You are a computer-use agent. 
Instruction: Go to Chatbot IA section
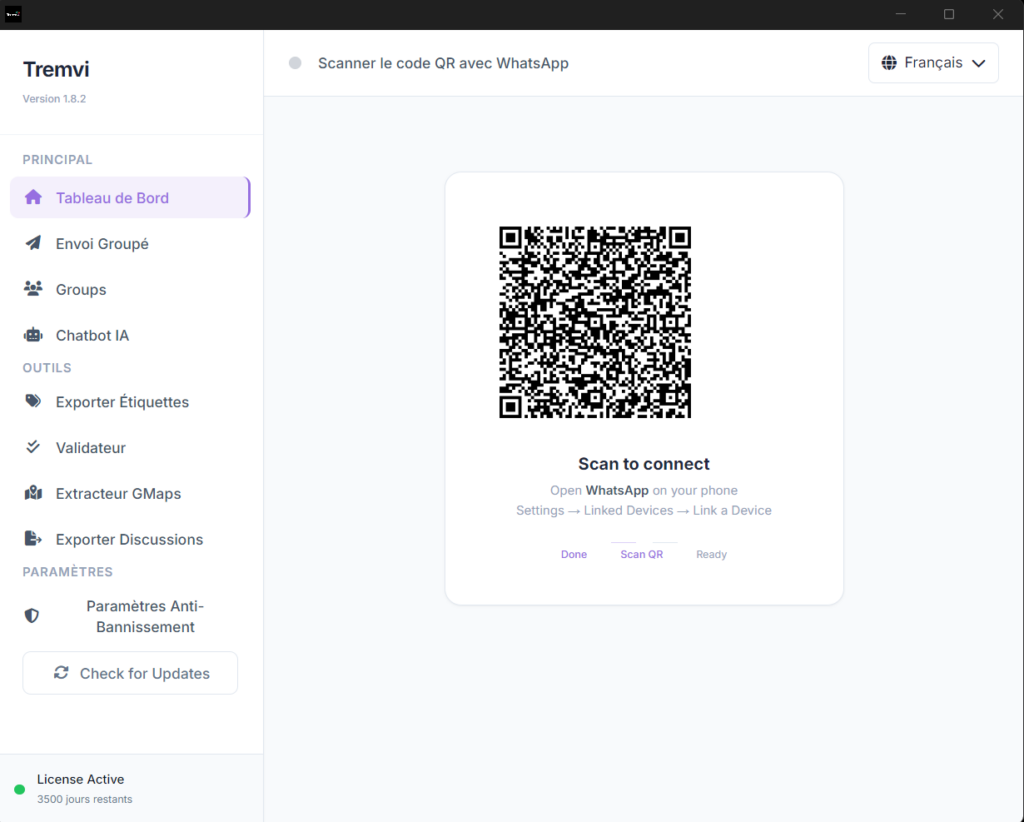pos(92,336)
